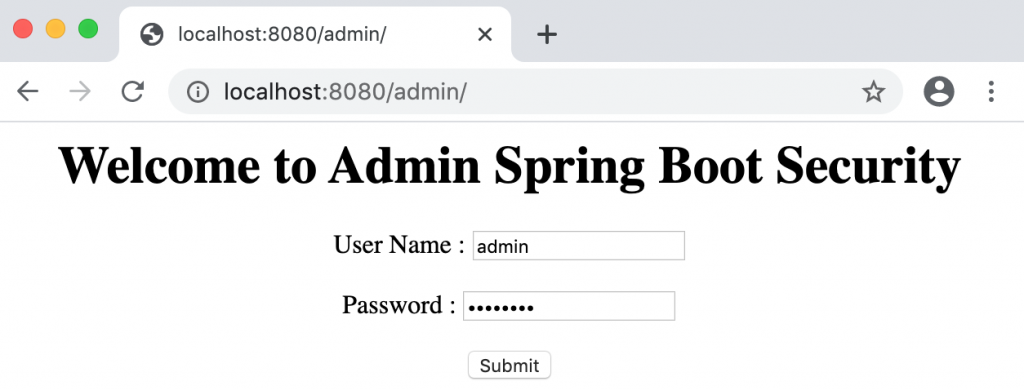Screen dimensions: 1024x390
Task: Reload the current admin page
Action: pos(133,92)
